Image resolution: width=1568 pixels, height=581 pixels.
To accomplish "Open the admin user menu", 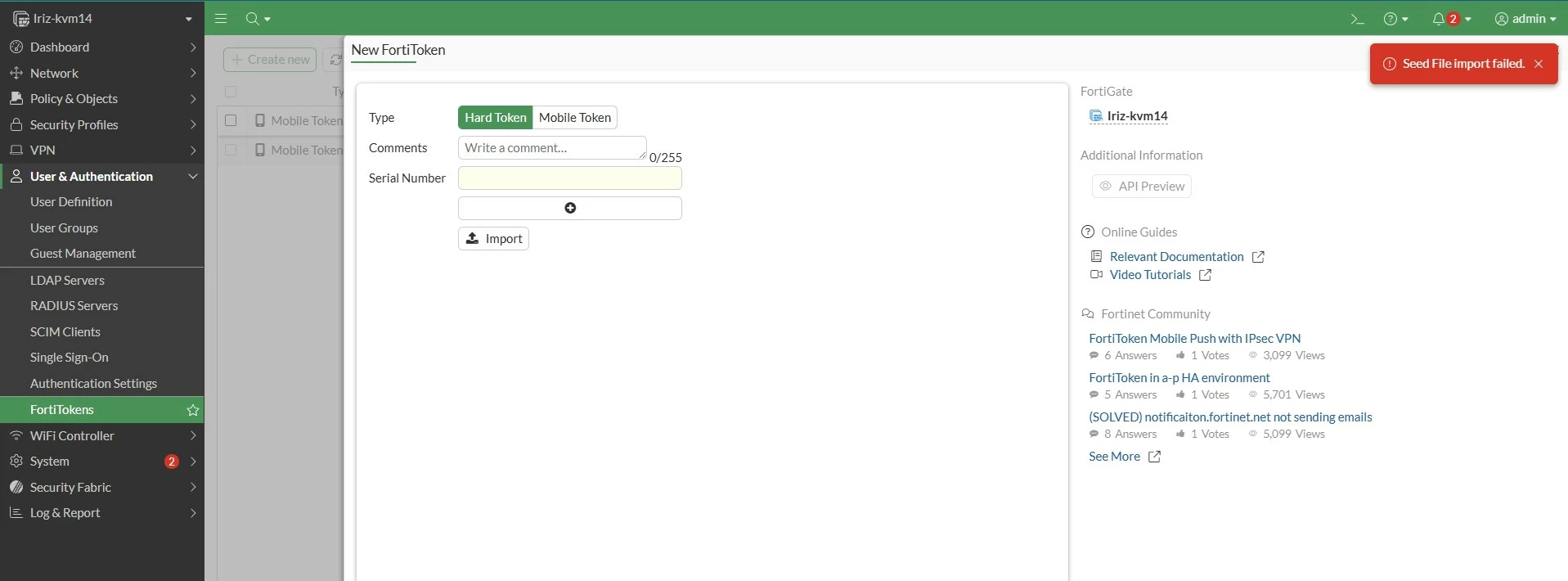I will coord(1525,19).
